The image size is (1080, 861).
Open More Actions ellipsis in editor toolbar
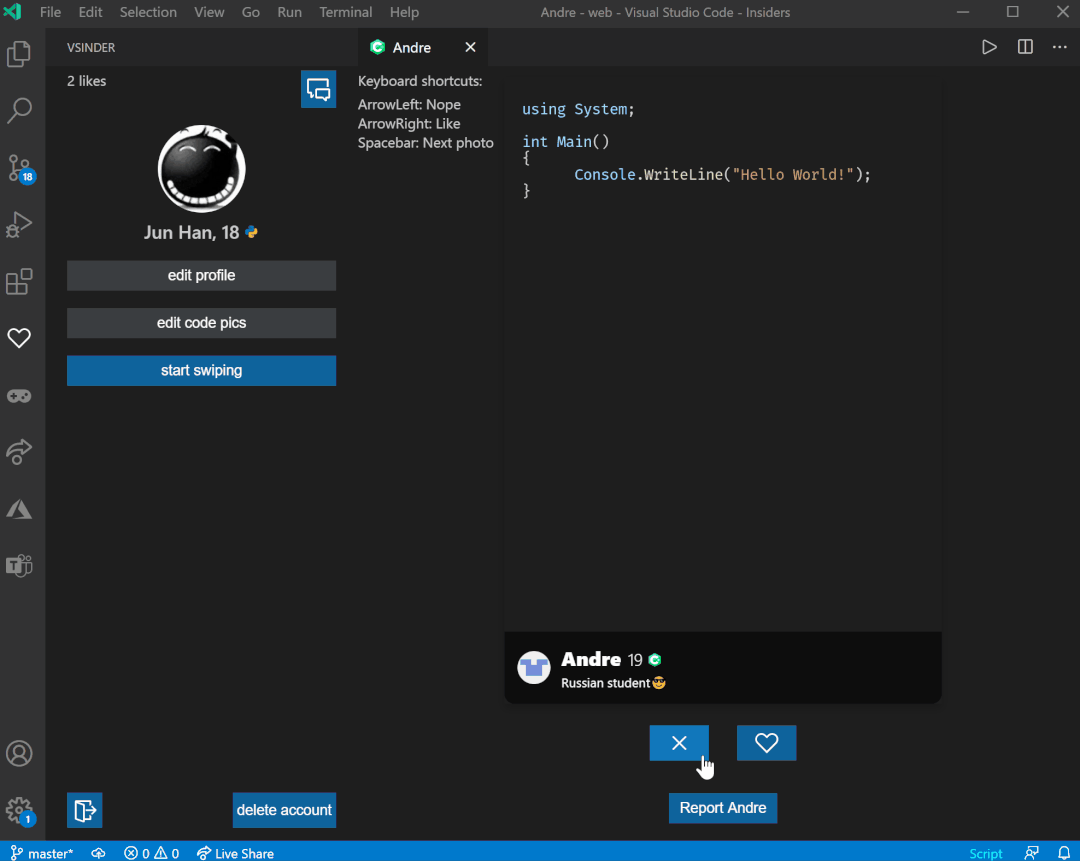point(1059,47)
